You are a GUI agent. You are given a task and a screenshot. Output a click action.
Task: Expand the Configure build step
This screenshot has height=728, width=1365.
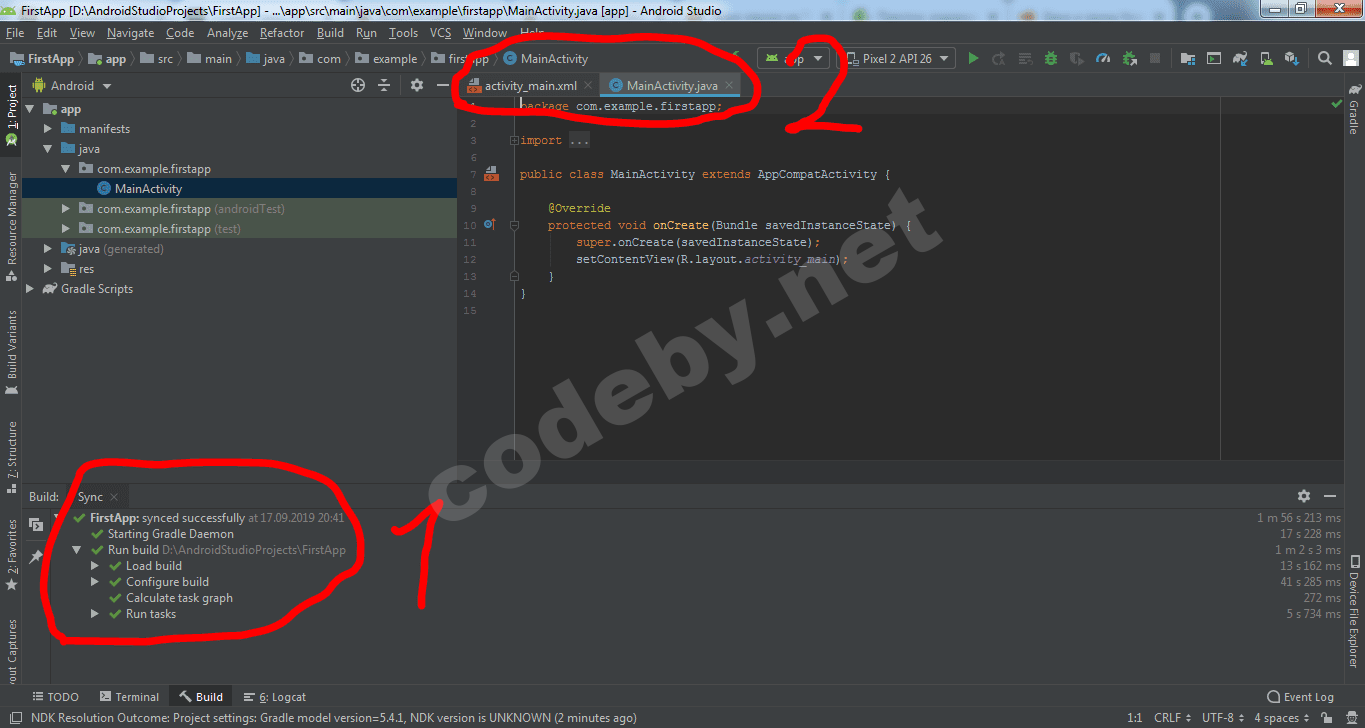click(x=95, y=582)
